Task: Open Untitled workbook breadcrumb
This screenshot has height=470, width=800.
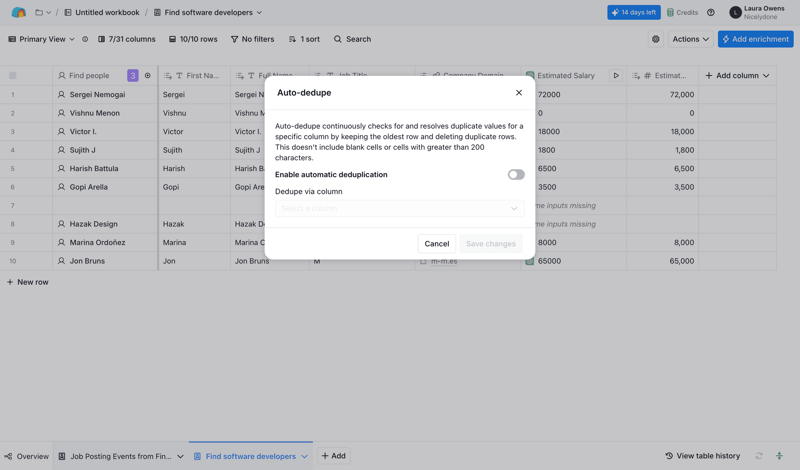Action: point(102,12)
